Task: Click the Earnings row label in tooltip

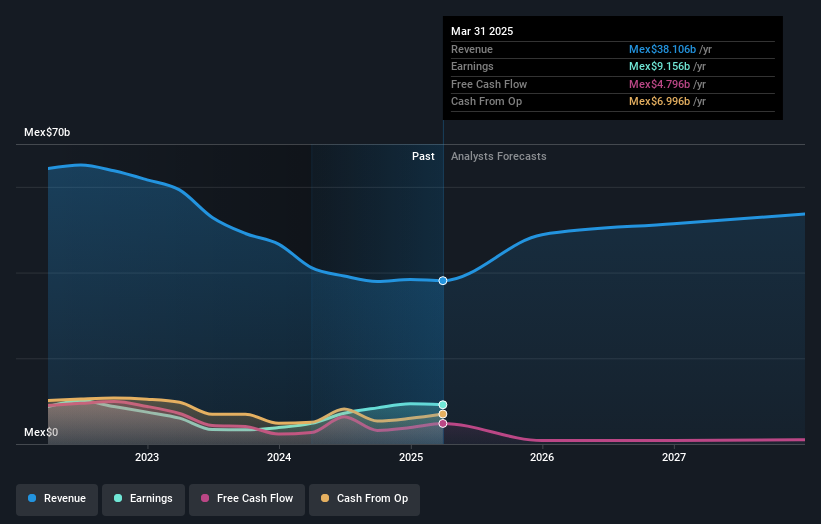Action: (x=472, y=66)
